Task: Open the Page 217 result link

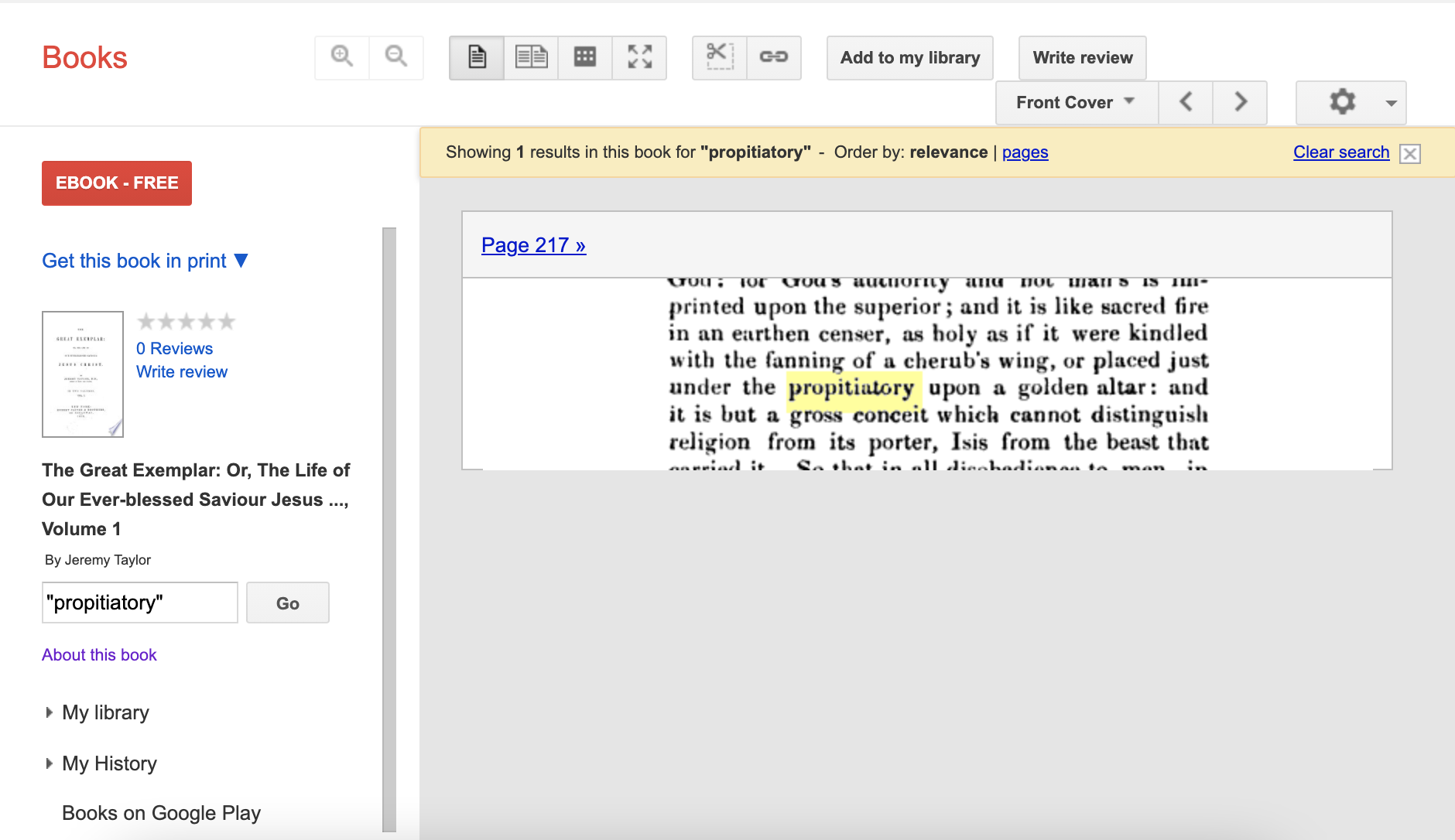Action: 533,245
